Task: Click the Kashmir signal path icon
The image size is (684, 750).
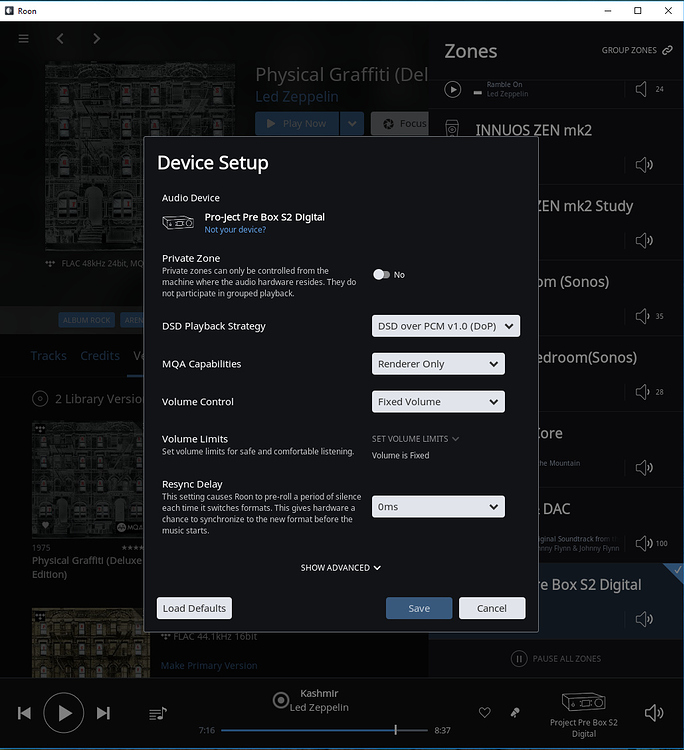Action: pyautogui.click(x=281, y=700)
